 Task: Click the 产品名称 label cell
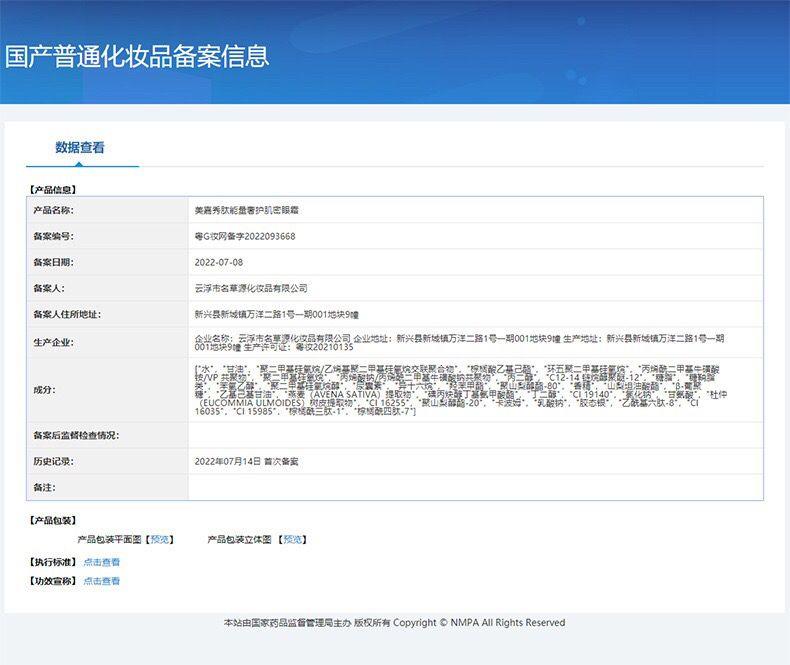coord(107,210)
